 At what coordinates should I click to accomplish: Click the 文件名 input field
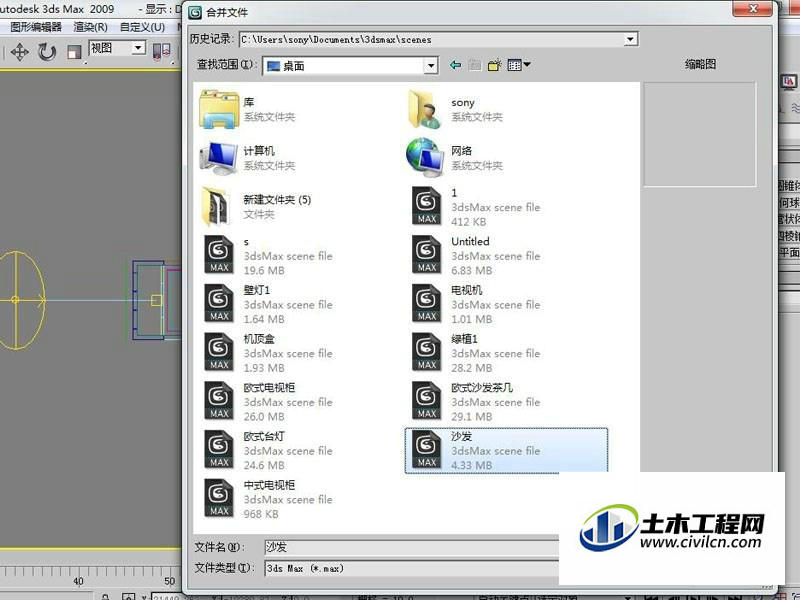pos(412,547)
